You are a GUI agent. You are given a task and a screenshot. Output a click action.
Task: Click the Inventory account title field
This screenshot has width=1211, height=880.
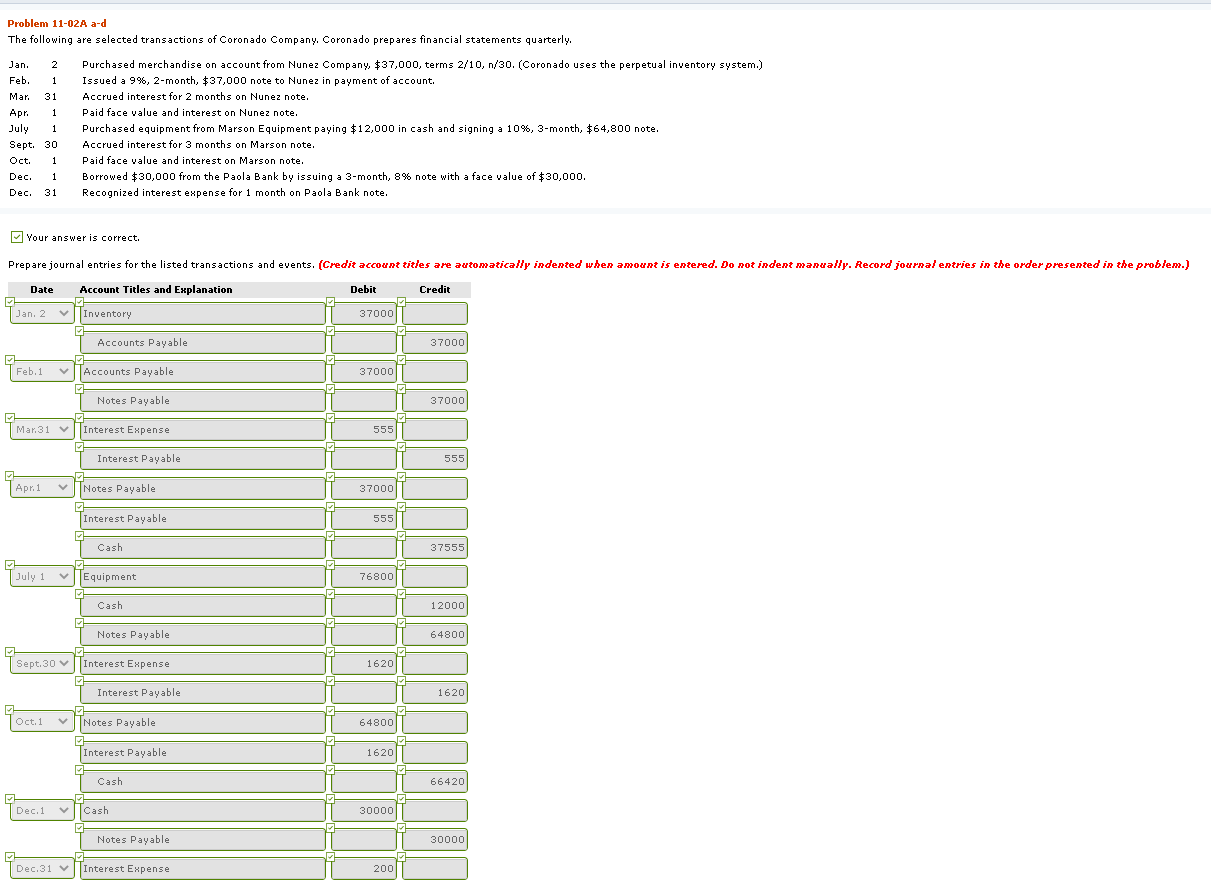point(200,313)
